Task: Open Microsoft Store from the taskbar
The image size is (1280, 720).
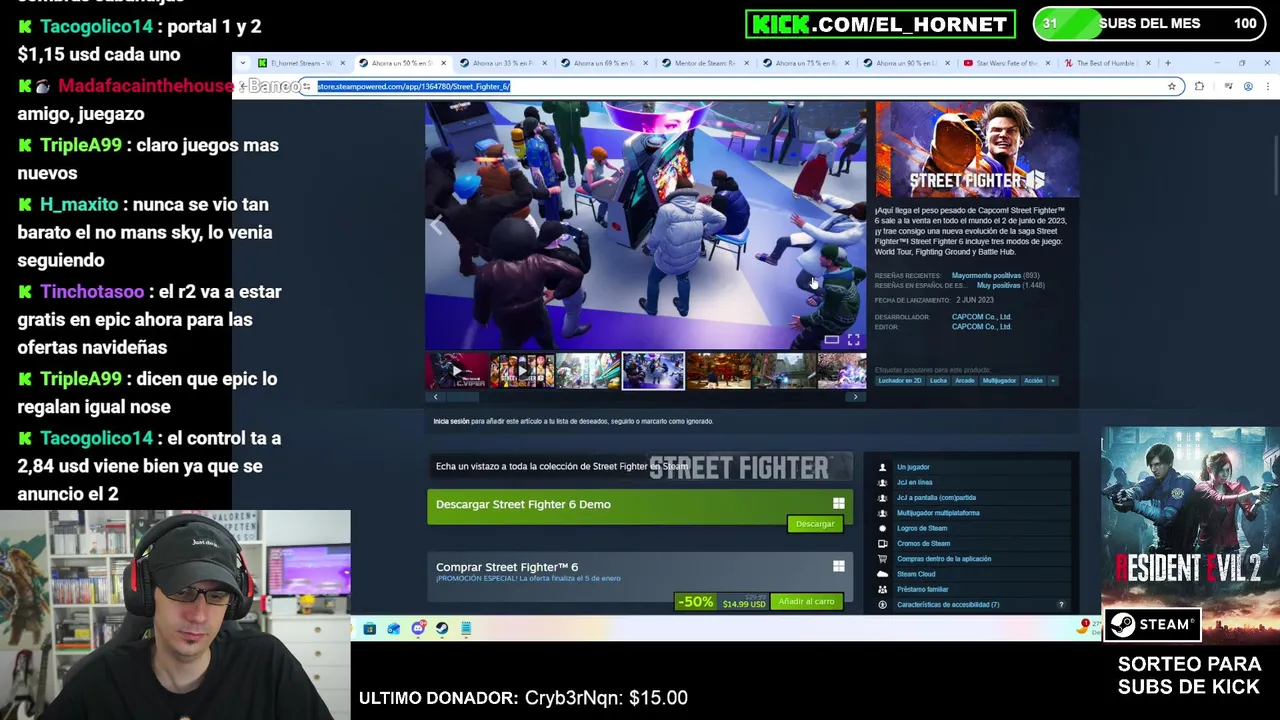Action: 369,628
